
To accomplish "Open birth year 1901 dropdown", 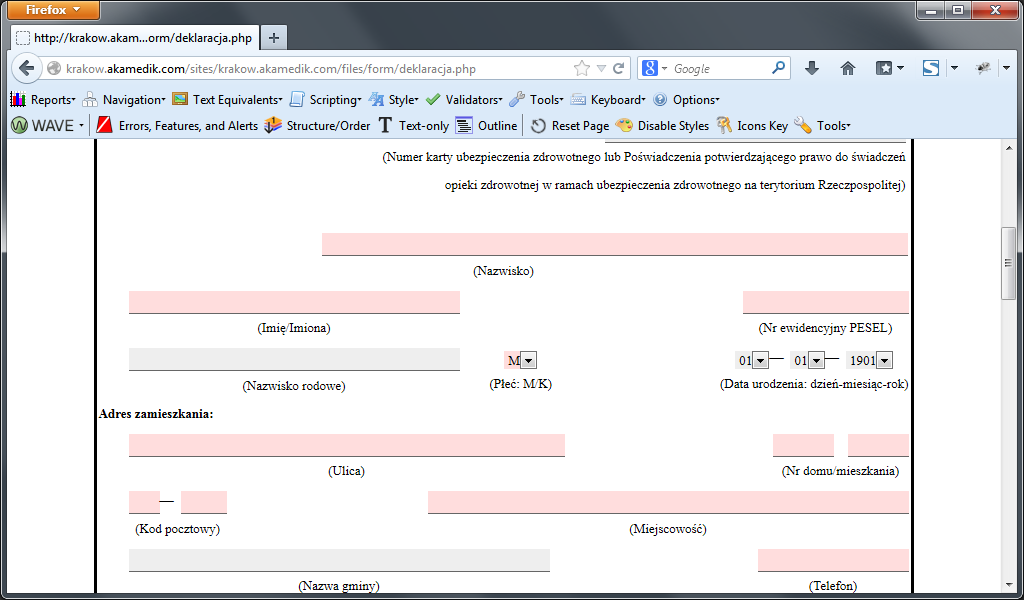I will (x=869, y=360).
